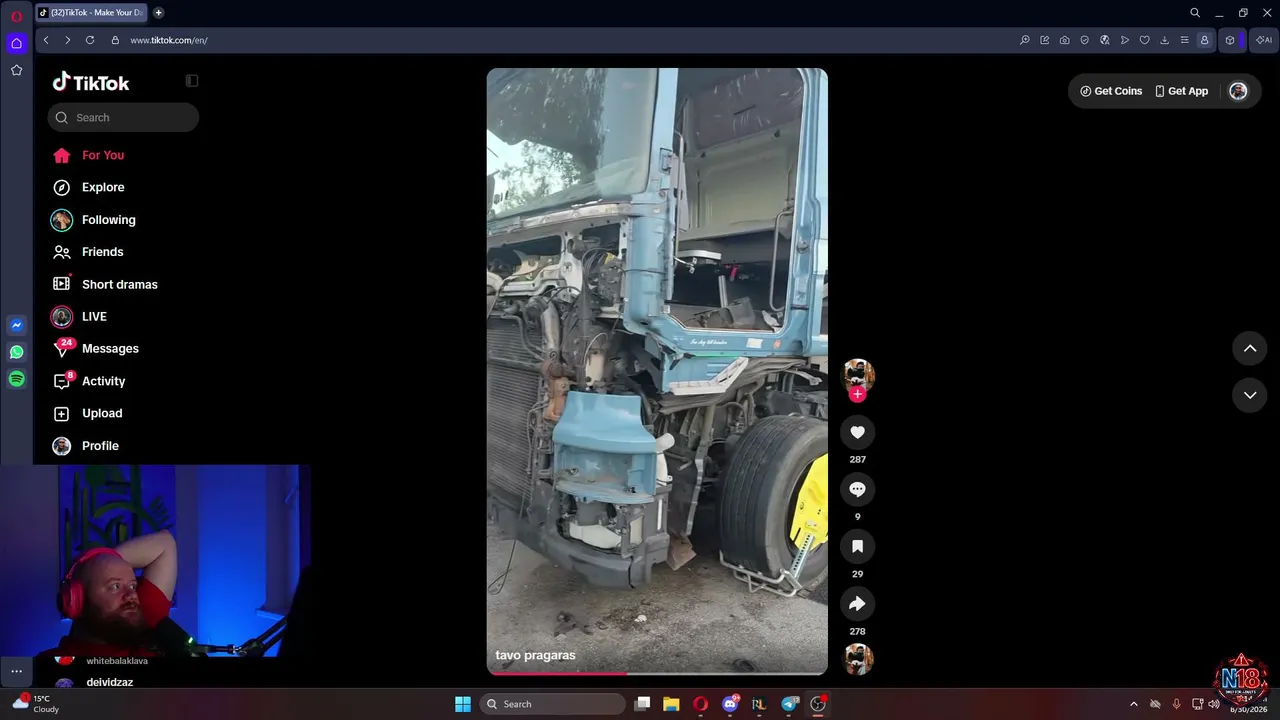This screenshot has height=720, width=1280.
Task: Open Messages with 24 unread
Action: 110,349
